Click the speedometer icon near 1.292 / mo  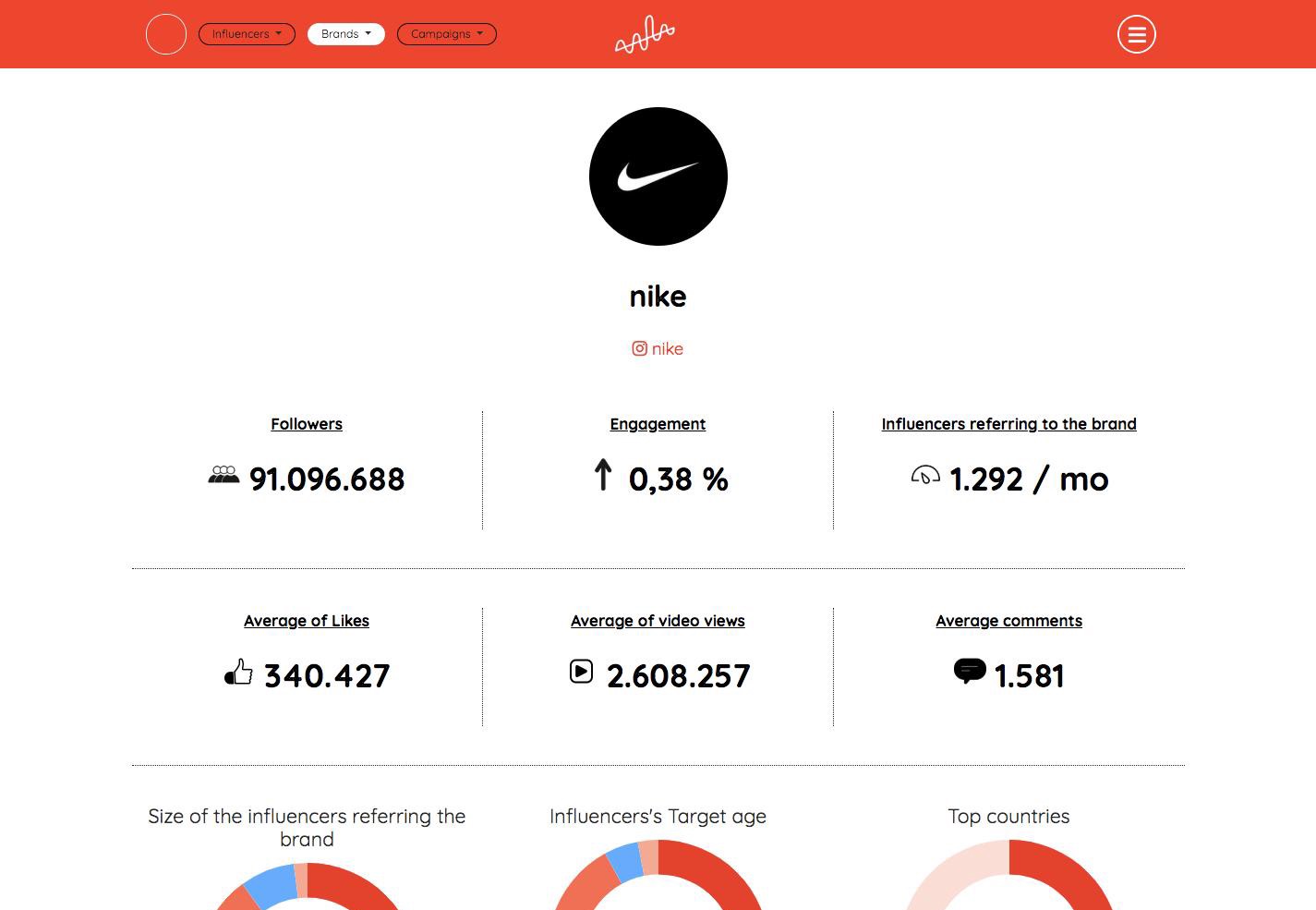925,475
